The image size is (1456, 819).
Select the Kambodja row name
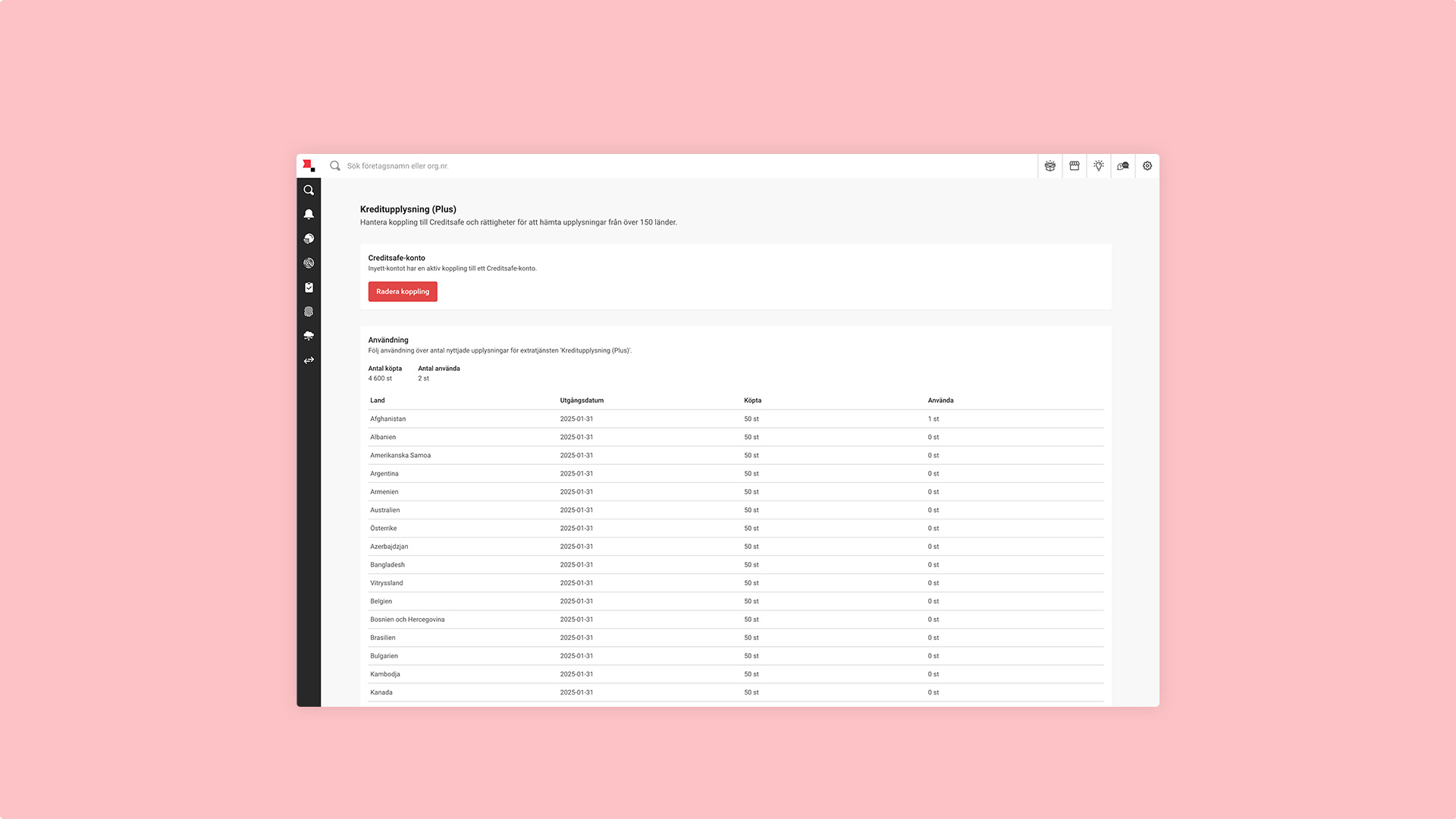tap(384, 674)
